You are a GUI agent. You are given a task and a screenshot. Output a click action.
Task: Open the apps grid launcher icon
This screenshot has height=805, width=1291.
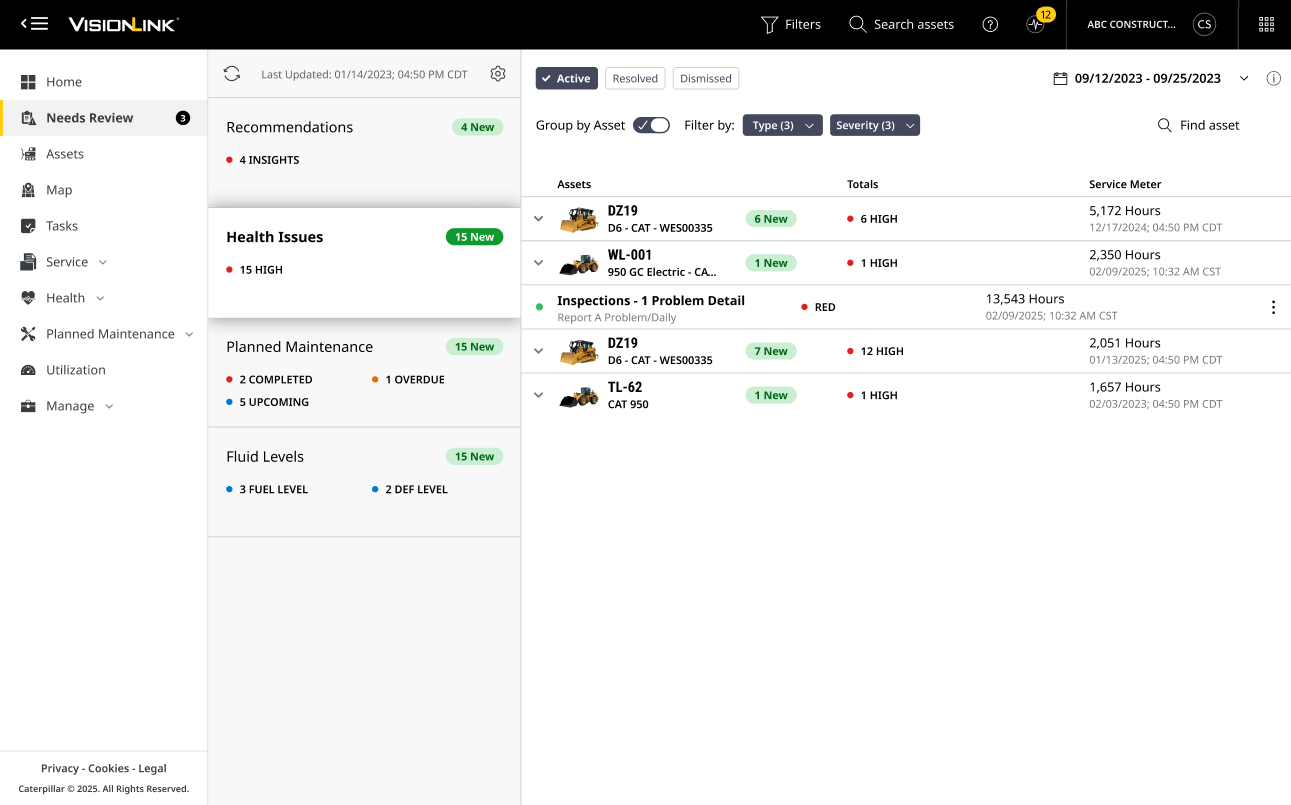coord(1266,25)
